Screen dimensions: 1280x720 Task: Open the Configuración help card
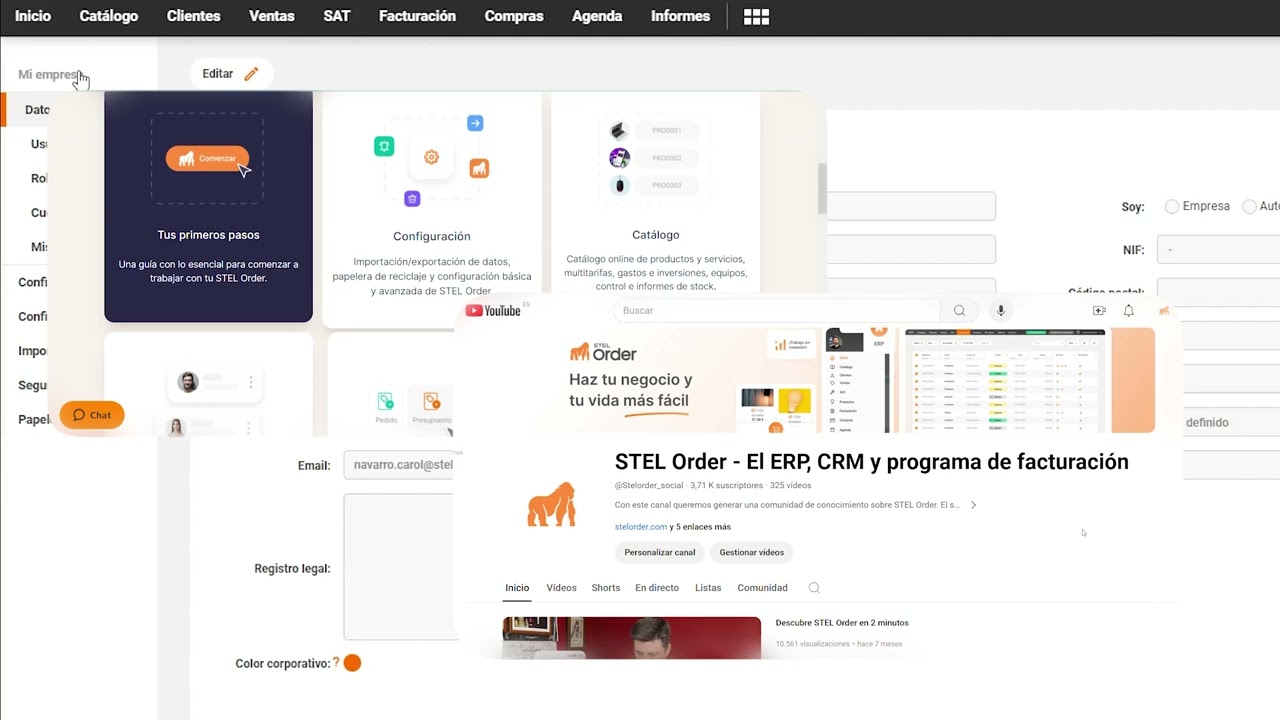coord(432,210)
